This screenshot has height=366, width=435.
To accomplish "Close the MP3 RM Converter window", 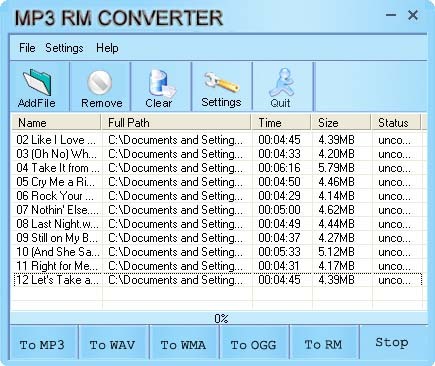I will click(413, 15).
